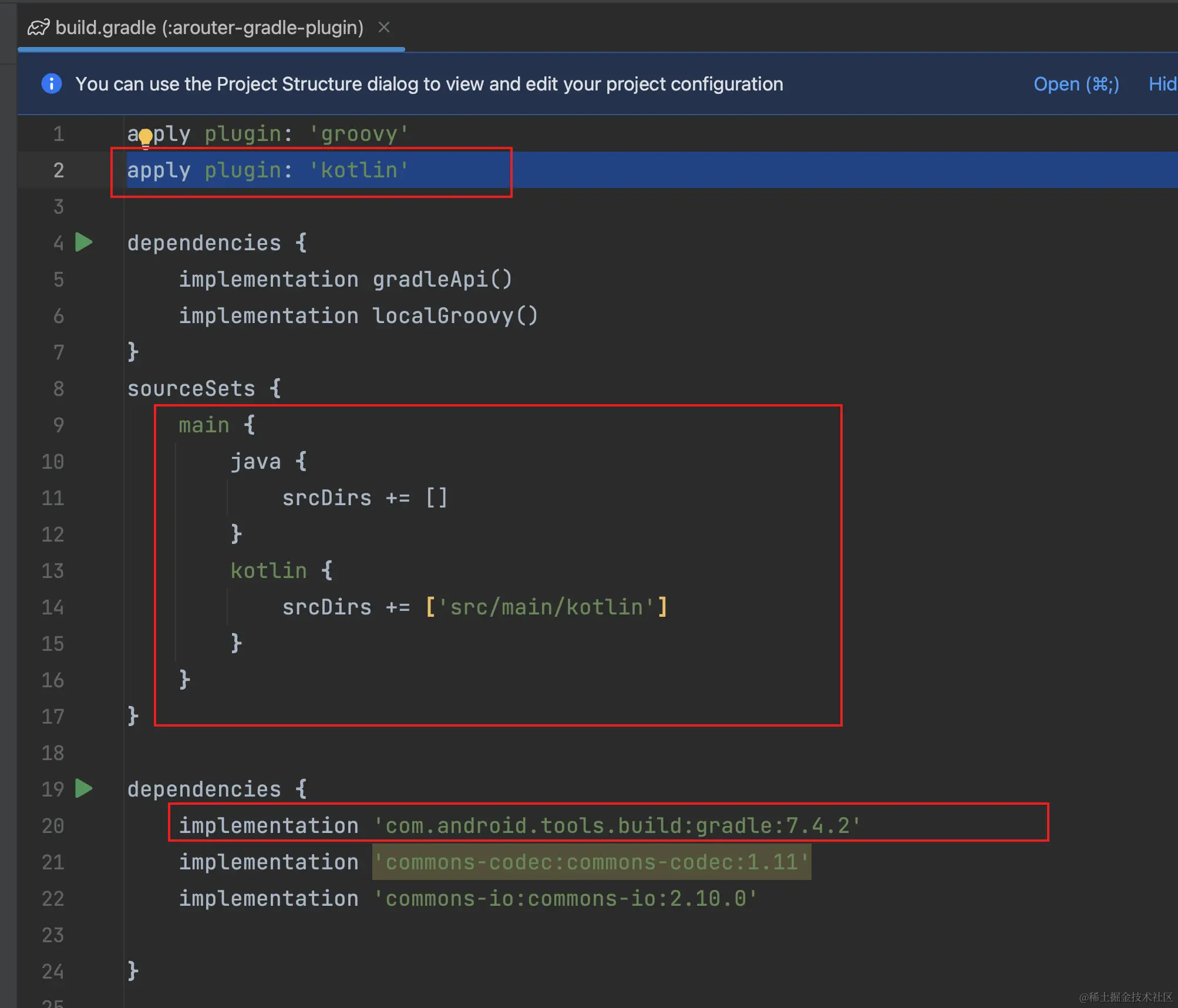This screenshot has width=1178, height=1008.
Task: Click the 'groovy' plugin string
Action: pyautogui.click(x=358, y=134)
